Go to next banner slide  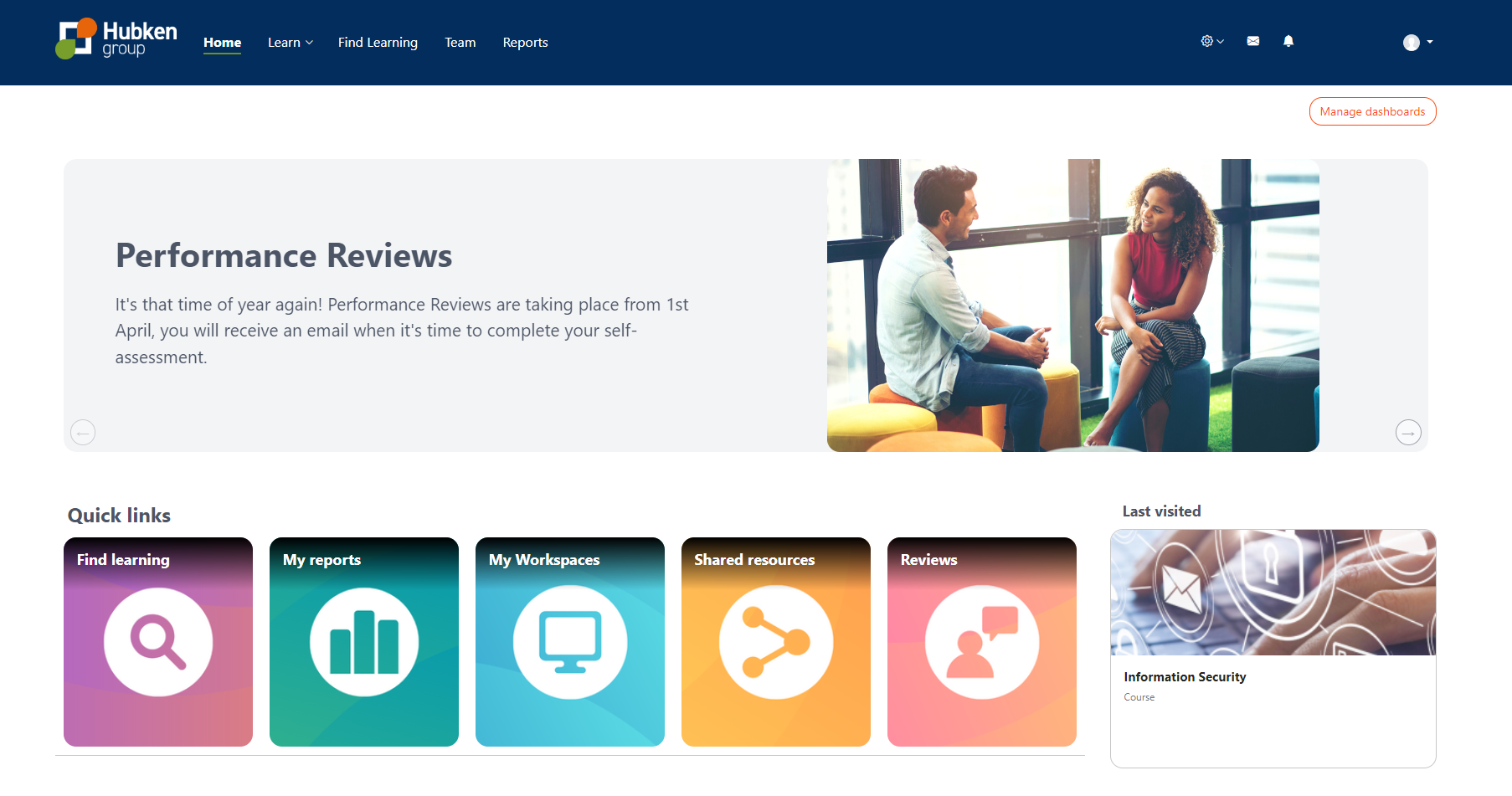click(x=1408, y=432)
